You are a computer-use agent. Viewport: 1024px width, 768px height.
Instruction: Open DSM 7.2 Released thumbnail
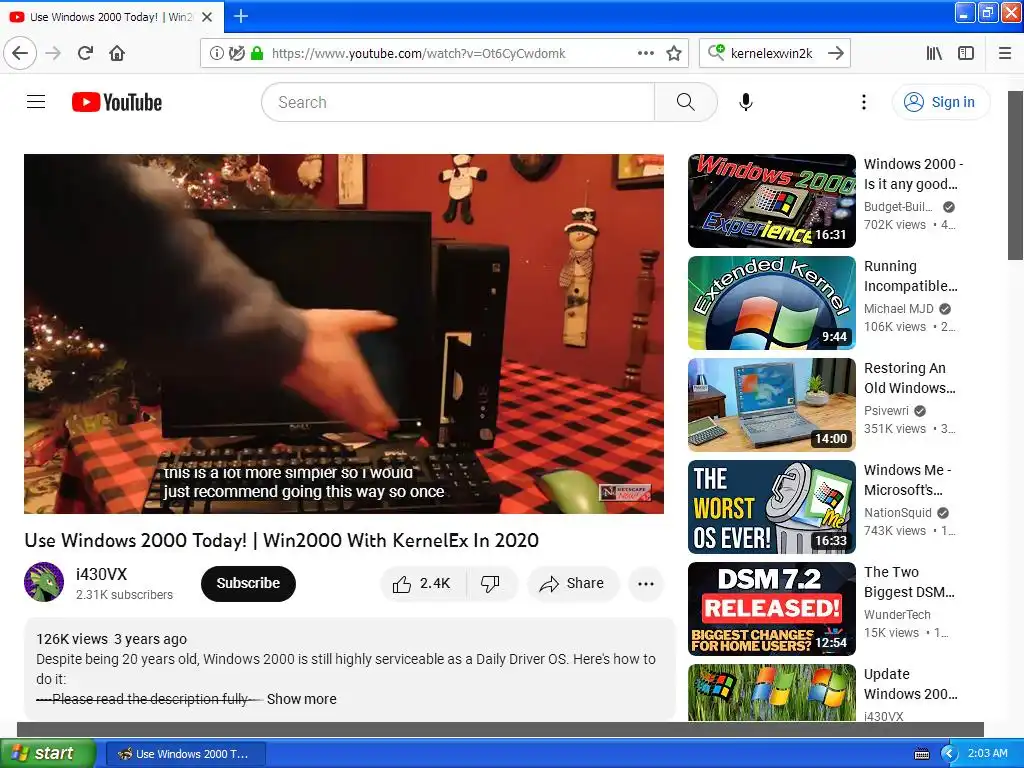tap(771, 608)
